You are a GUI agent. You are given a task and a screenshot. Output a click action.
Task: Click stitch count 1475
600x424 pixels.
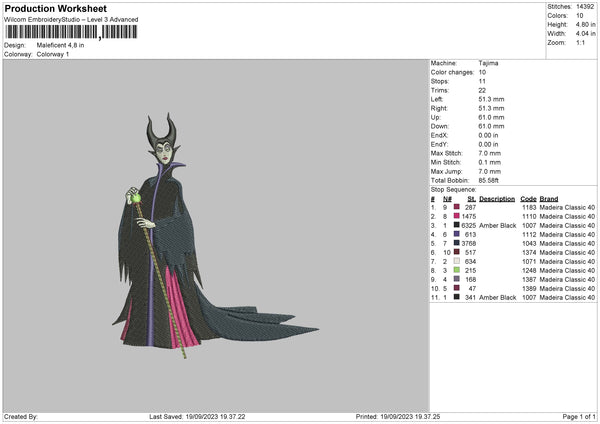coord(469,216)
